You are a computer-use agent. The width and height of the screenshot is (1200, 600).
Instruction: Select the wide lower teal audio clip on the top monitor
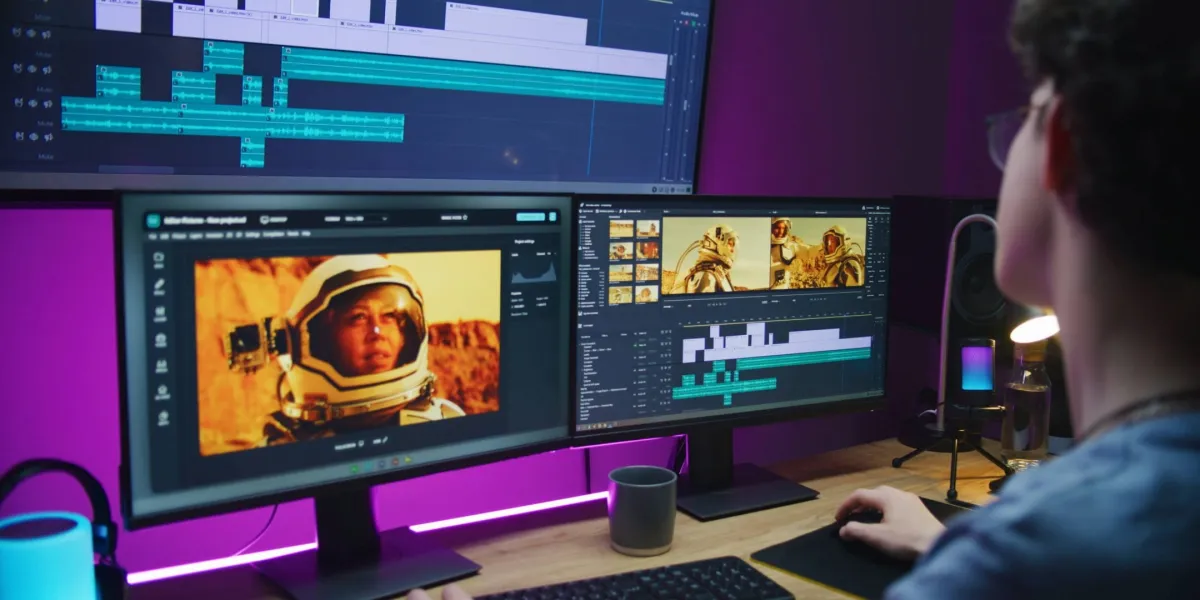point(232,120)
